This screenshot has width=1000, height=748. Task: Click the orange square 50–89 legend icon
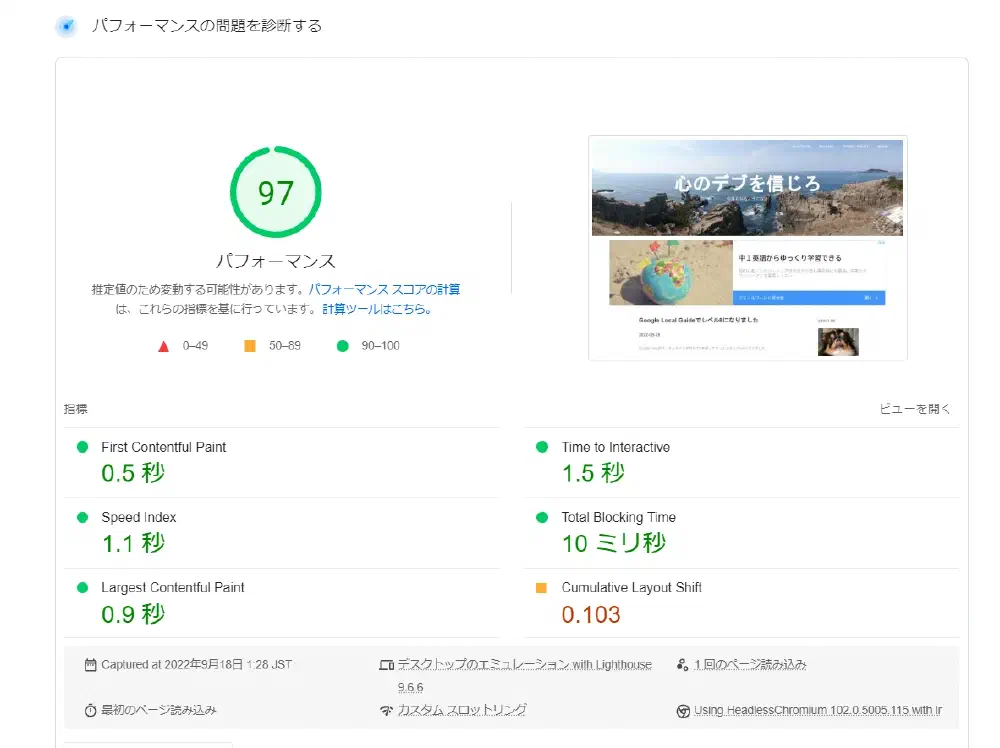click(250, 346)
